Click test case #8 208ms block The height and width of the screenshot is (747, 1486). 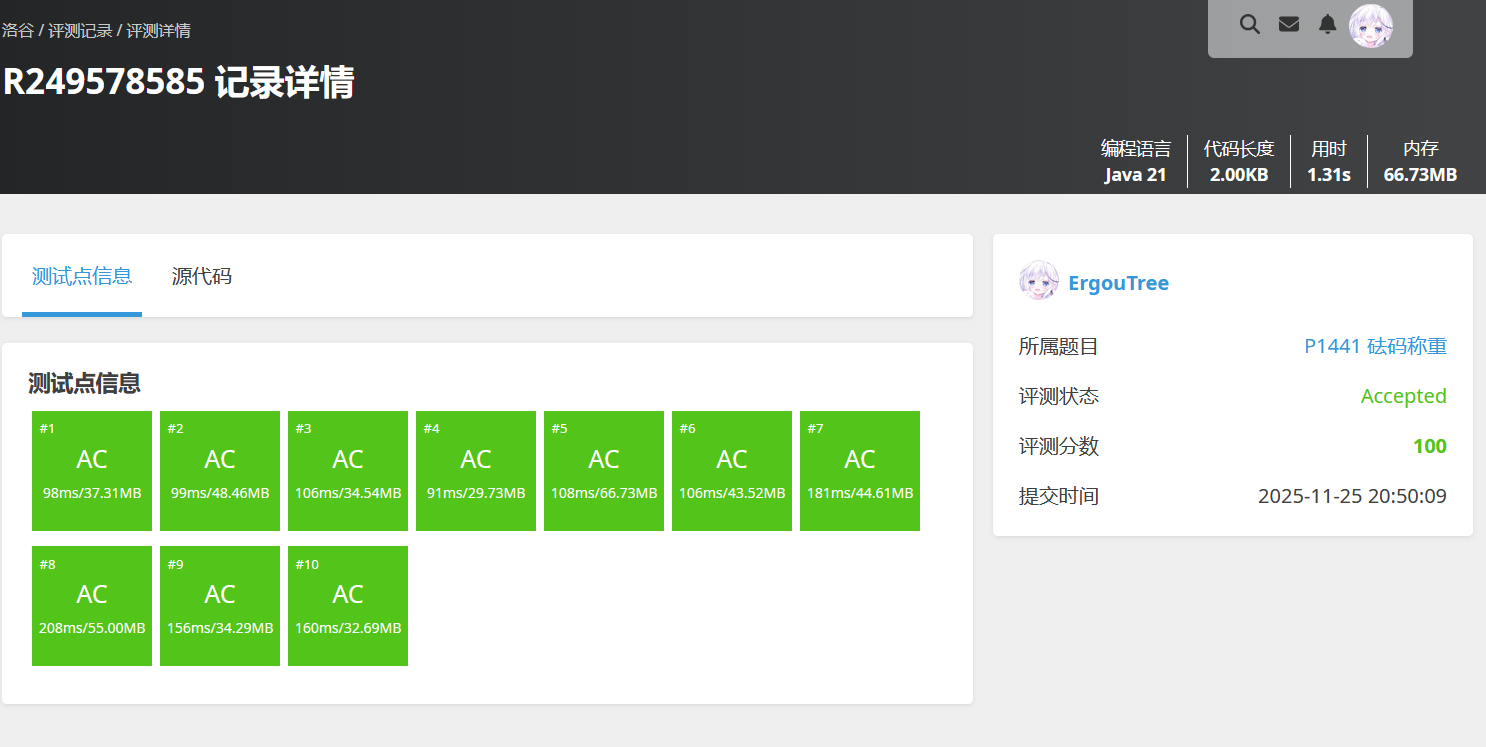click(x=92, y=606)
